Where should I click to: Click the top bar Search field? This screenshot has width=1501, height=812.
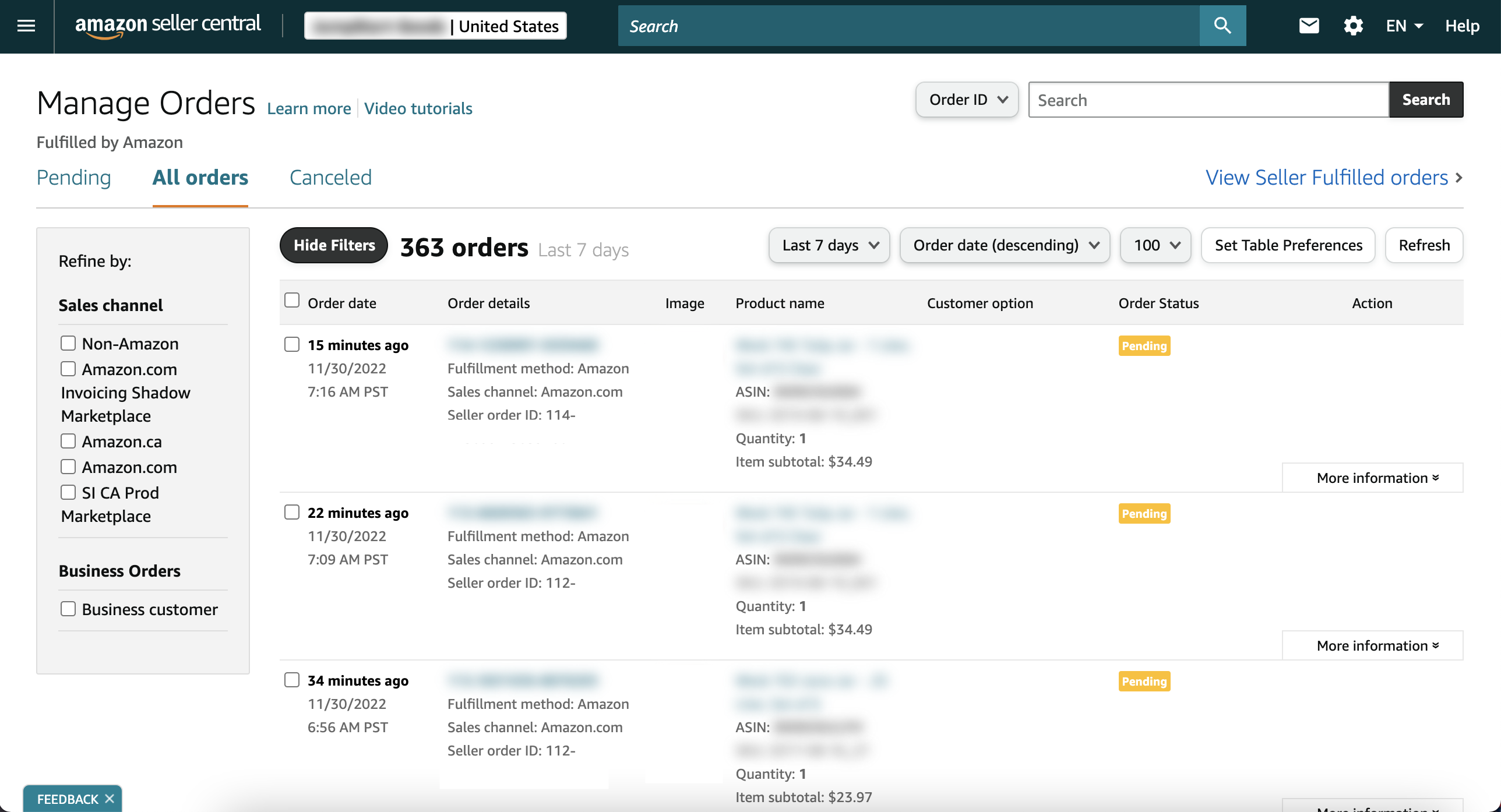pyautogui.click(x=909, y=26)
